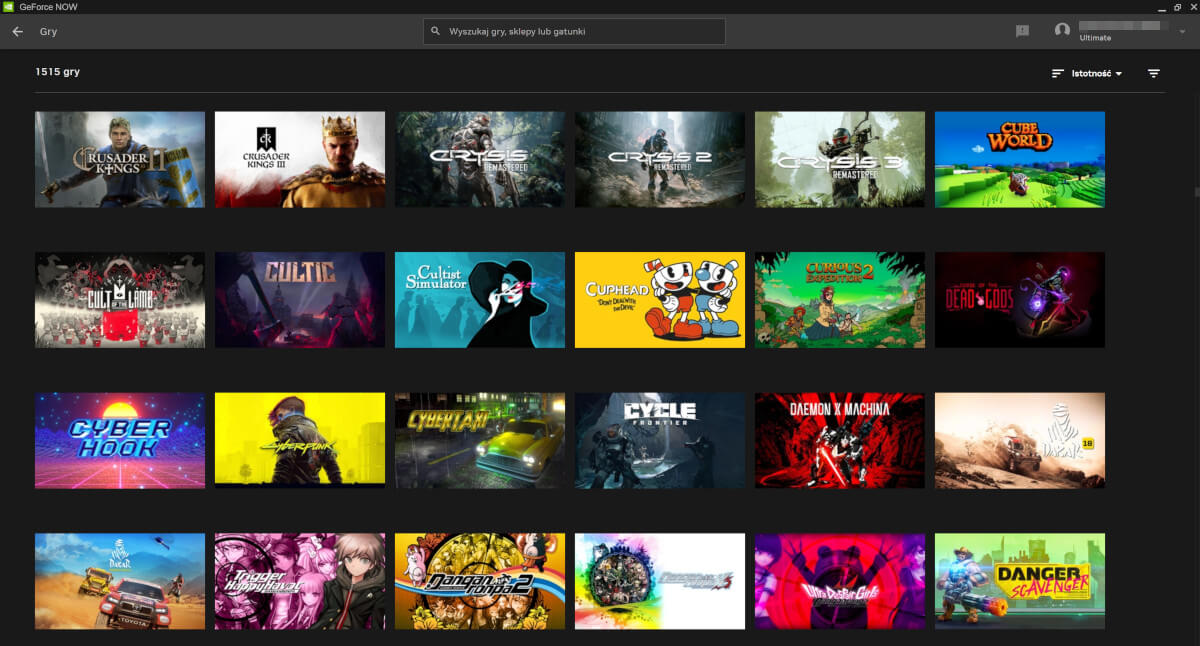This screenshot has width=1200, height=646.
Task: Open the feedback icon near the profile
Action: 1021,31
